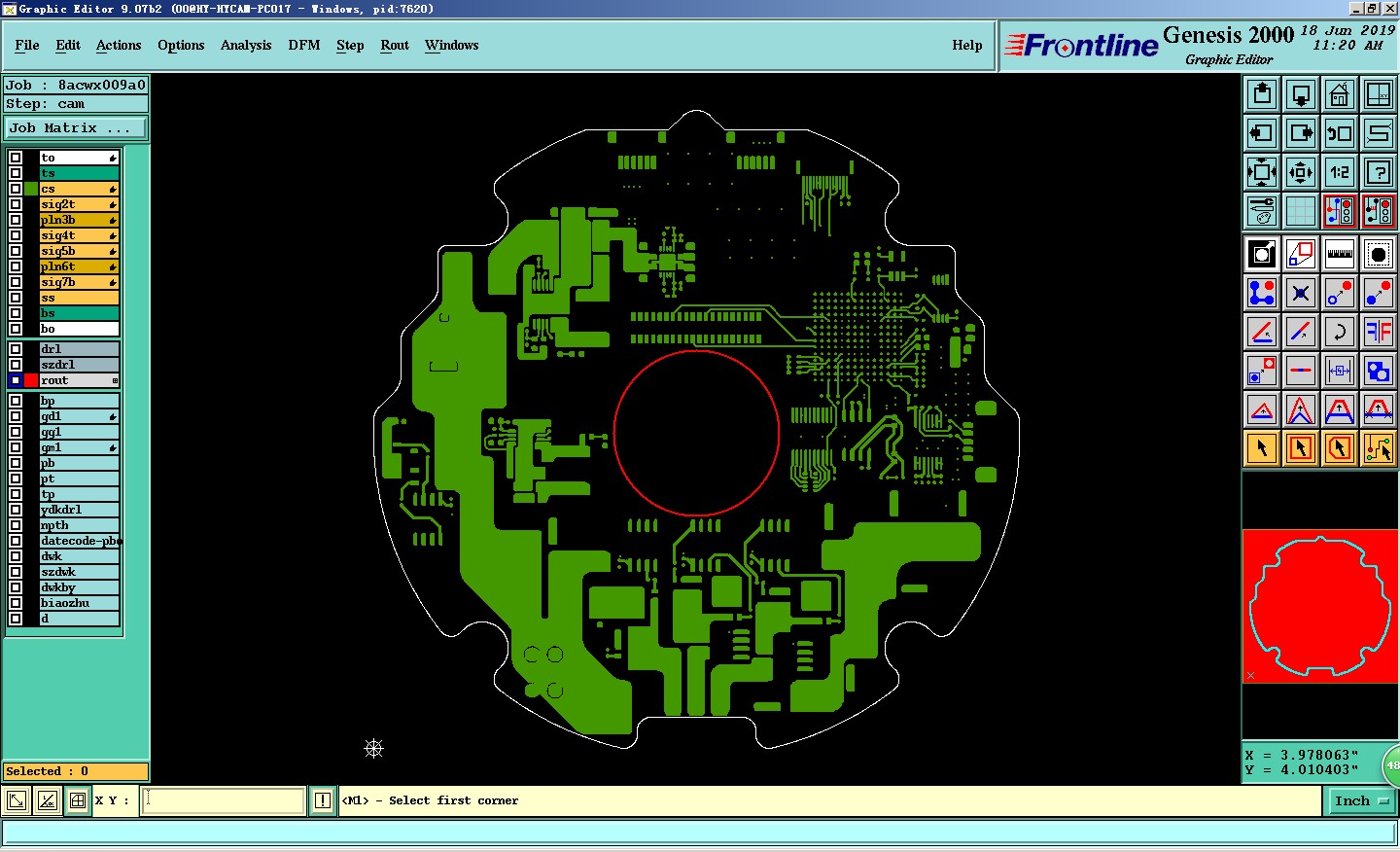Image resolution: width=1400 pixels, height=852 pixels.
Task: Select layer name 'szdrl'
Action: coord(79,365)
